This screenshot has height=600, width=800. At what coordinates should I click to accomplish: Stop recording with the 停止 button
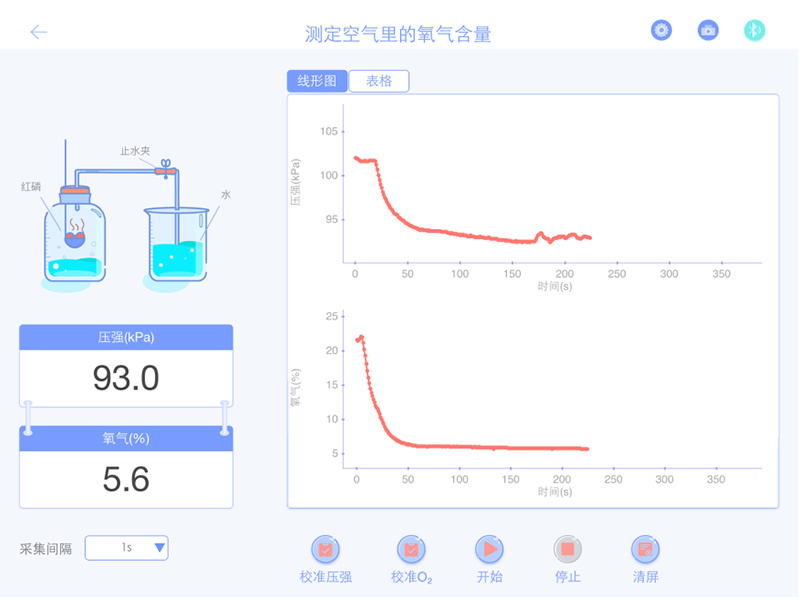567,549
